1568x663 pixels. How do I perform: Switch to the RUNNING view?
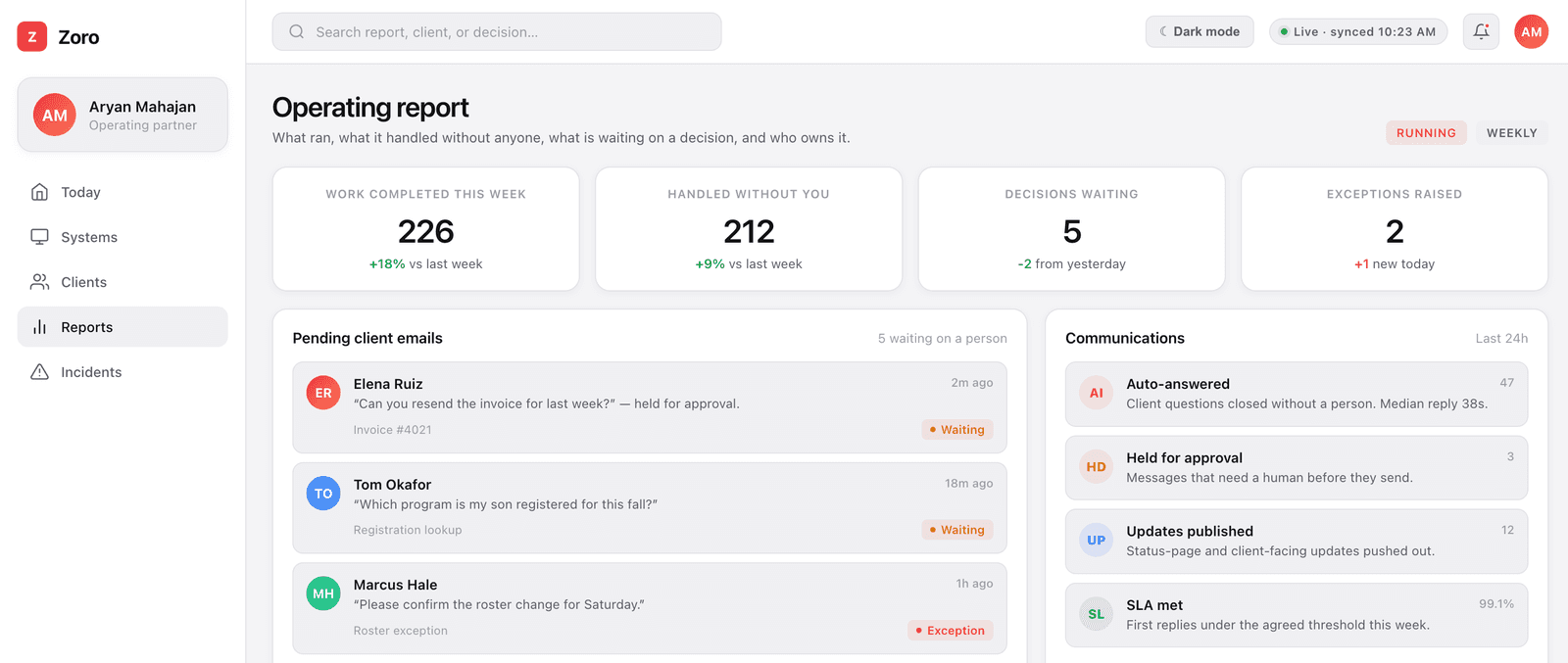(x=1426, y=133)
